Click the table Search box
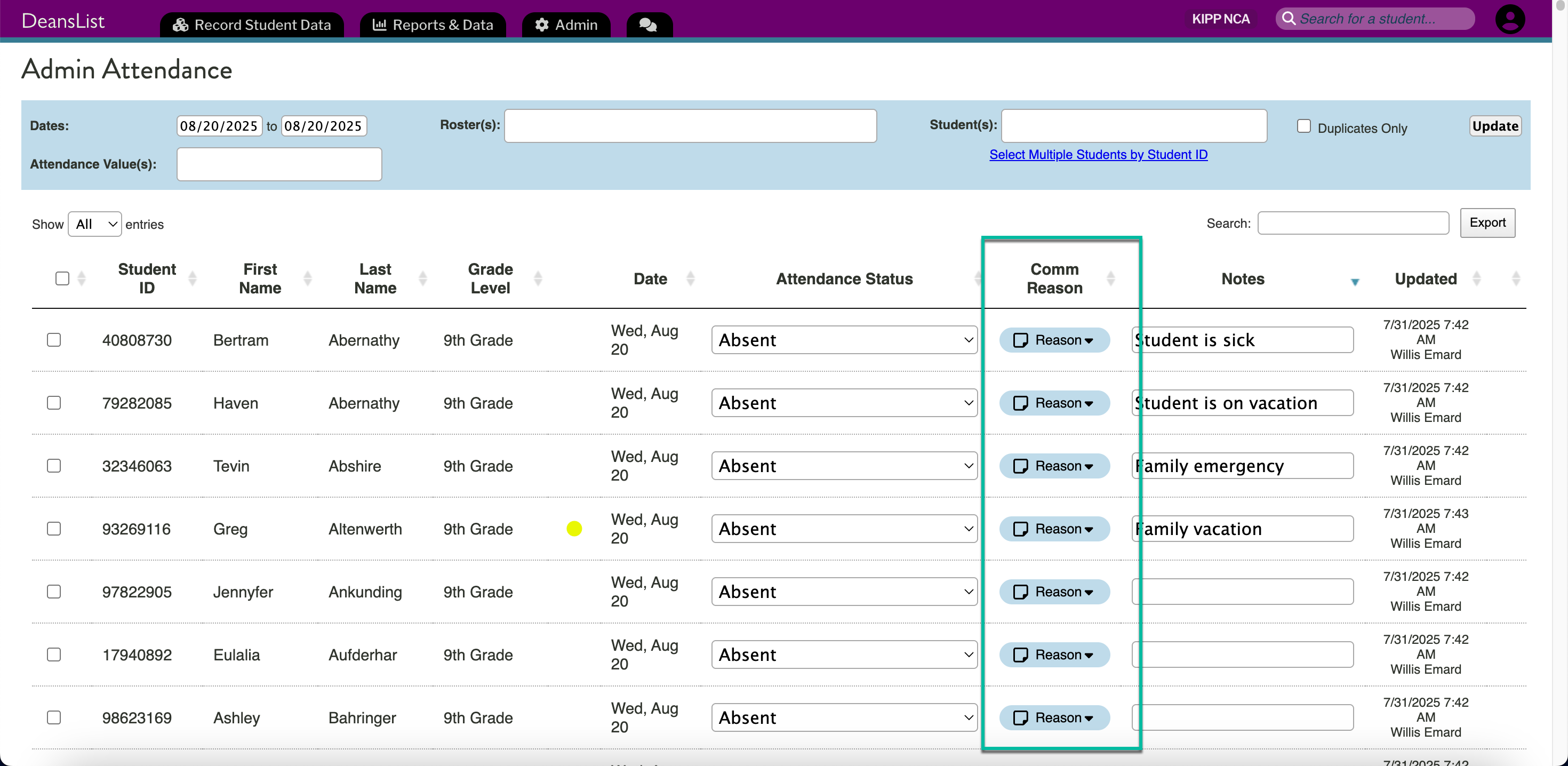The width and height of the screenshot is (1568, 766). coord(1353,223)
